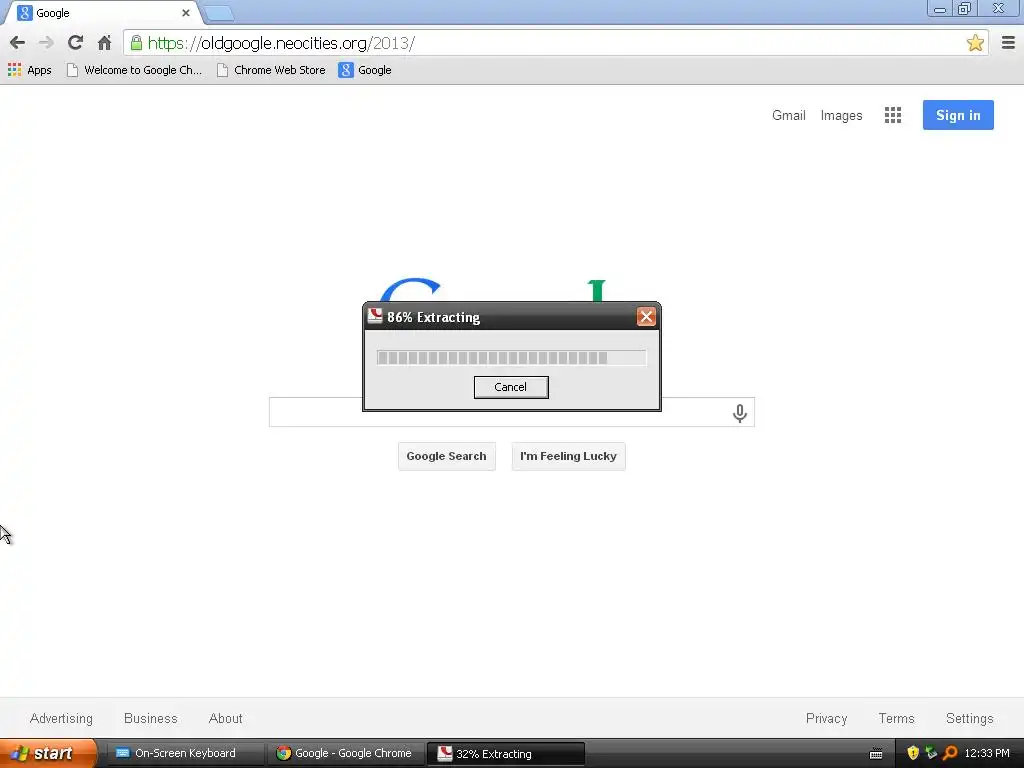Open the Welcome to Google Chrome bookmark
Image resolution: width=1024 pixels, height=768 pixels.
tap(135, 70)
